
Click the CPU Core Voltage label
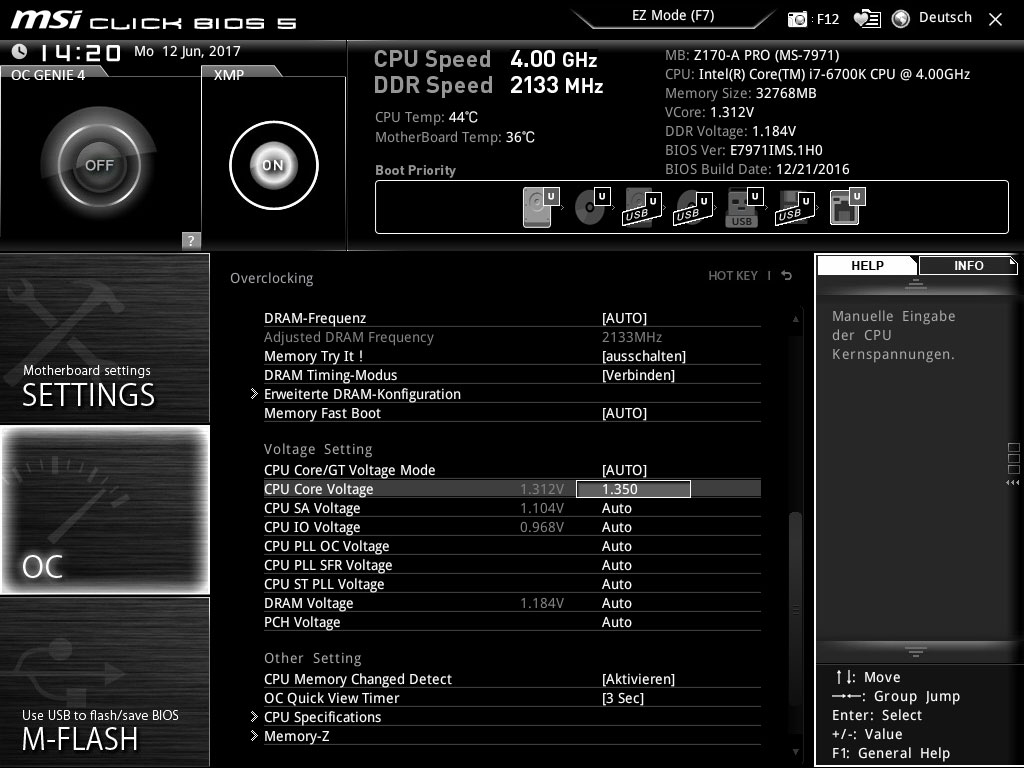(318, 488)
